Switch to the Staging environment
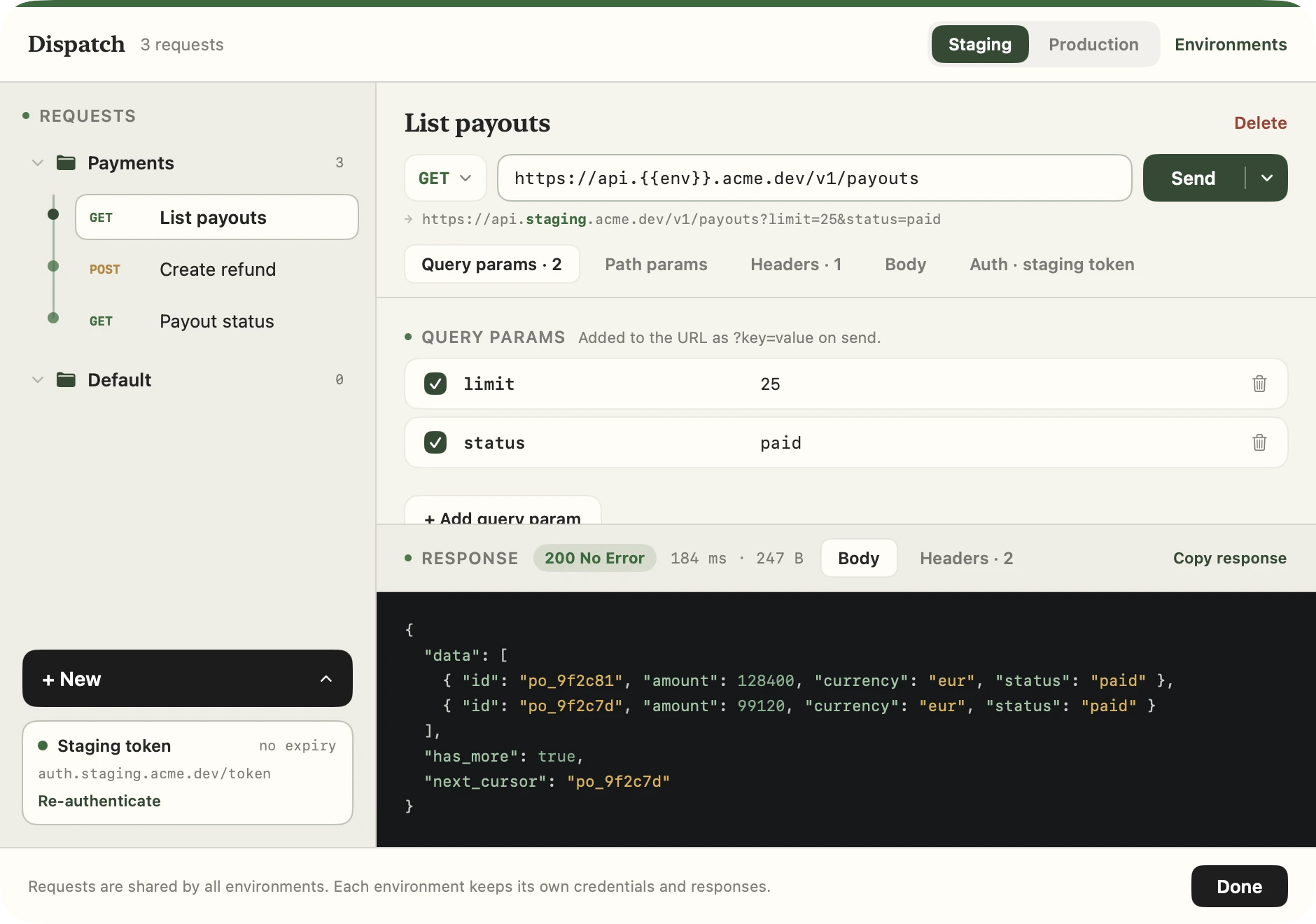The width and height of the screenshot is (1316, 924). (x=980, y=44)
